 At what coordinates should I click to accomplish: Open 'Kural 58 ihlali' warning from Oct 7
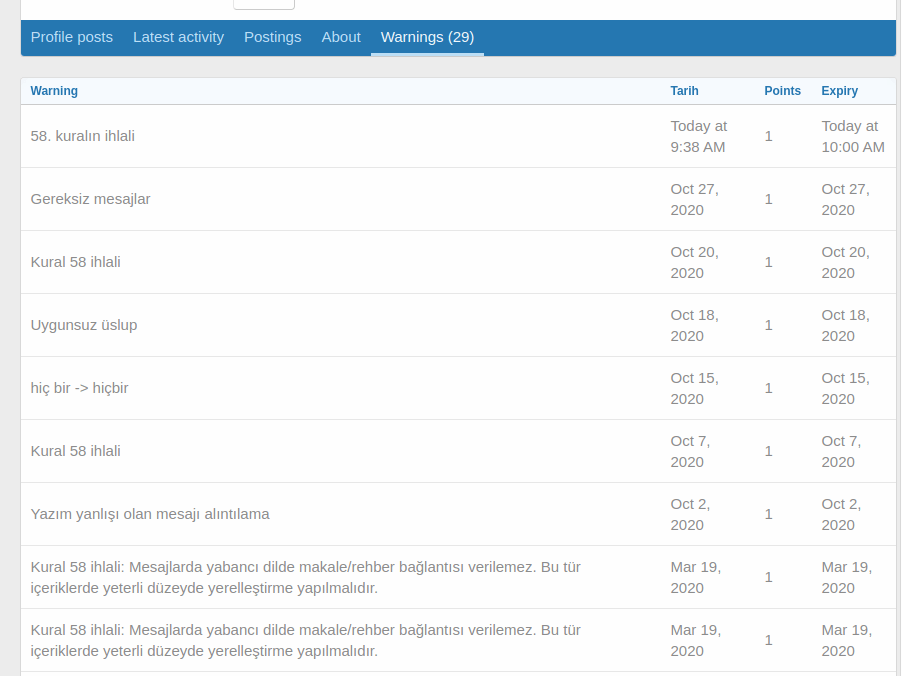click(75, 451)
